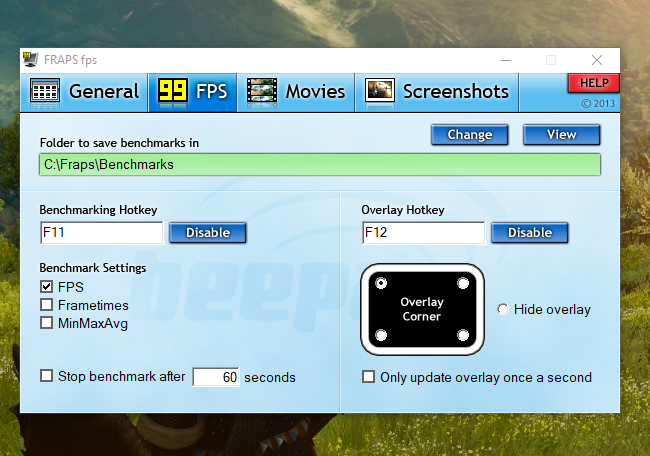Screen dimensions: 650x456
Task: Open the red HELP button
Action: [x=594, y=83]
